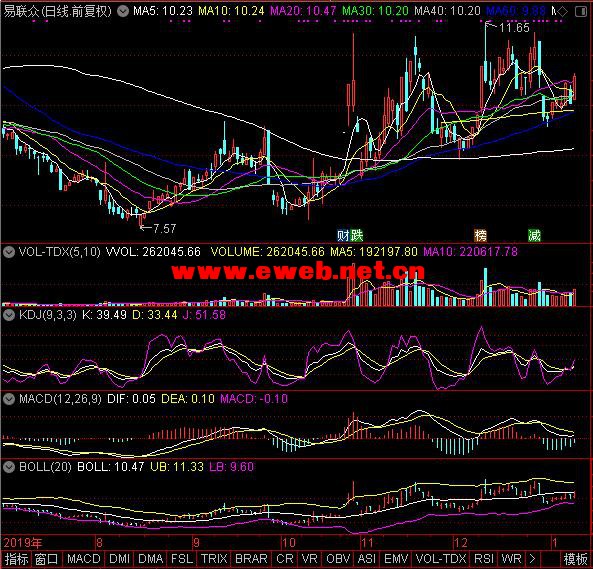Screen dimensions: 593x569
Task: Switch indicator to DMI
Action: pos(120,559)
